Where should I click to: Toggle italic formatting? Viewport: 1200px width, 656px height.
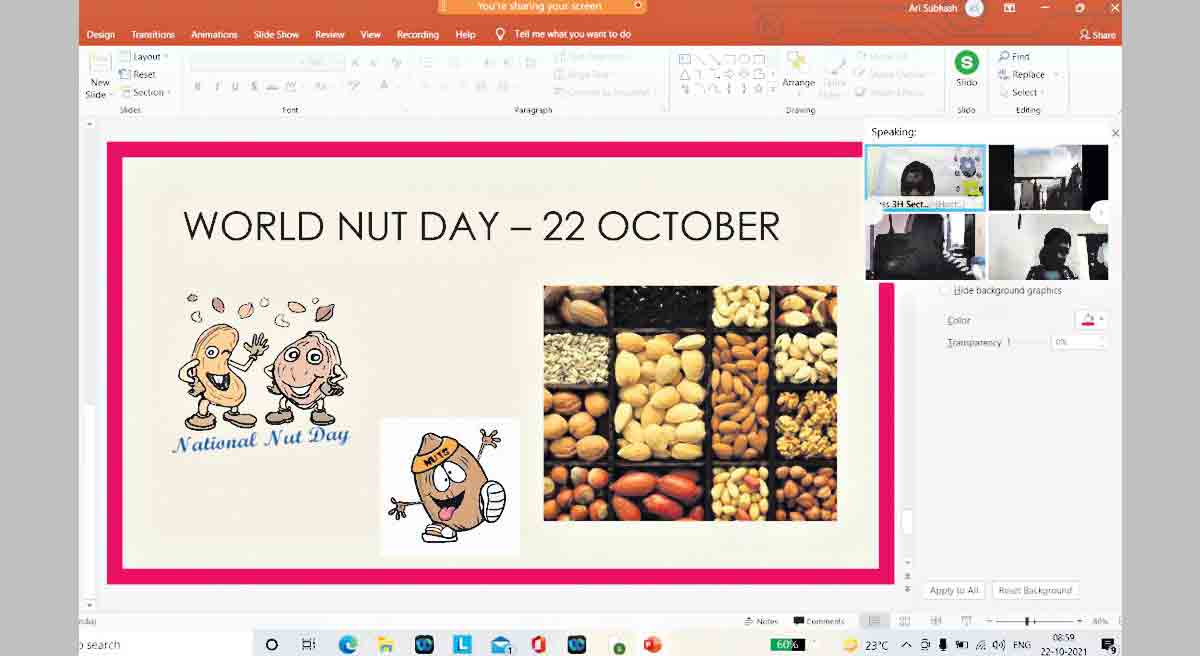click(218, 87)
